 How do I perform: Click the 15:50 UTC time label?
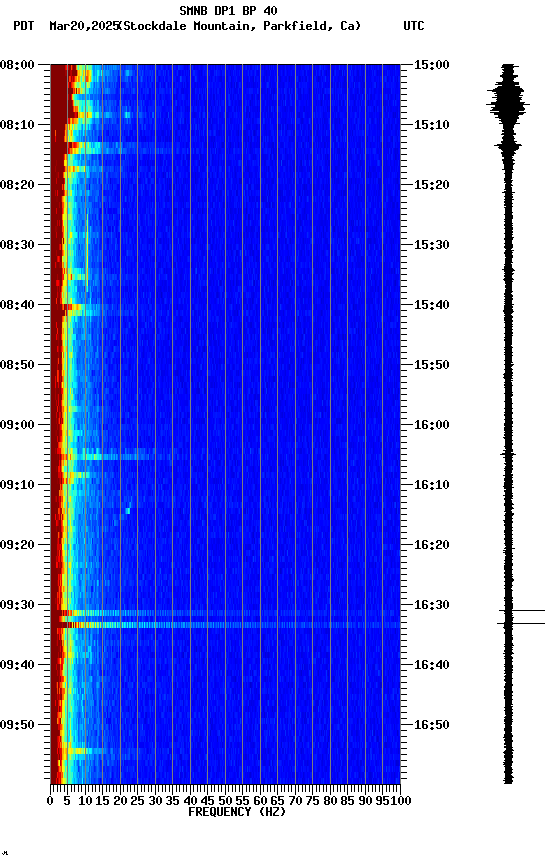(x=432, y=365)
